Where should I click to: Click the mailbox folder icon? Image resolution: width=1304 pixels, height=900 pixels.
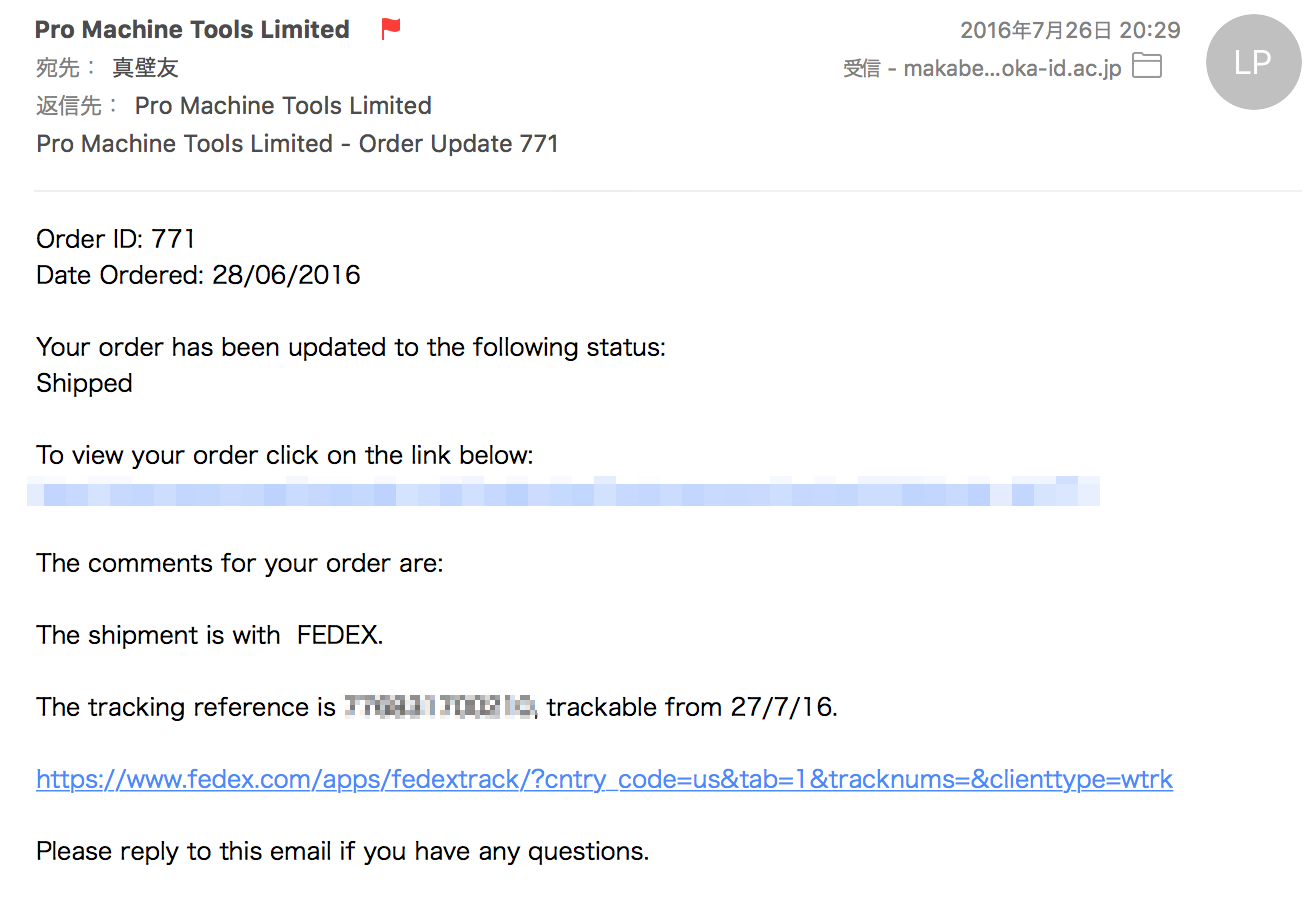(1146, 67)
